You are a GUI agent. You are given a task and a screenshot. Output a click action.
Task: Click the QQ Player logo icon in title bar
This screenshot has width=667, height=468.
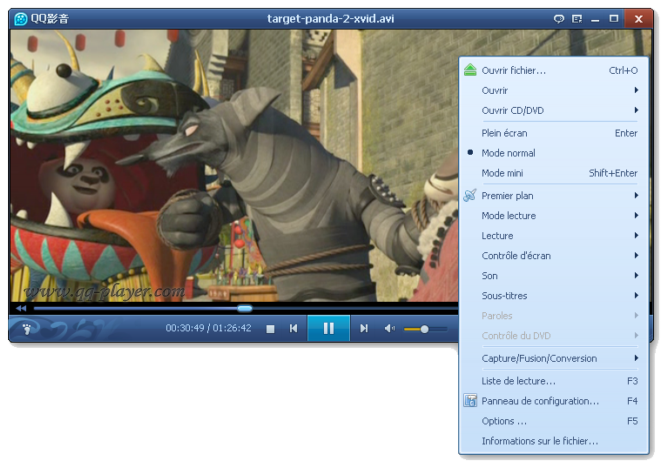tap(20, 19)
